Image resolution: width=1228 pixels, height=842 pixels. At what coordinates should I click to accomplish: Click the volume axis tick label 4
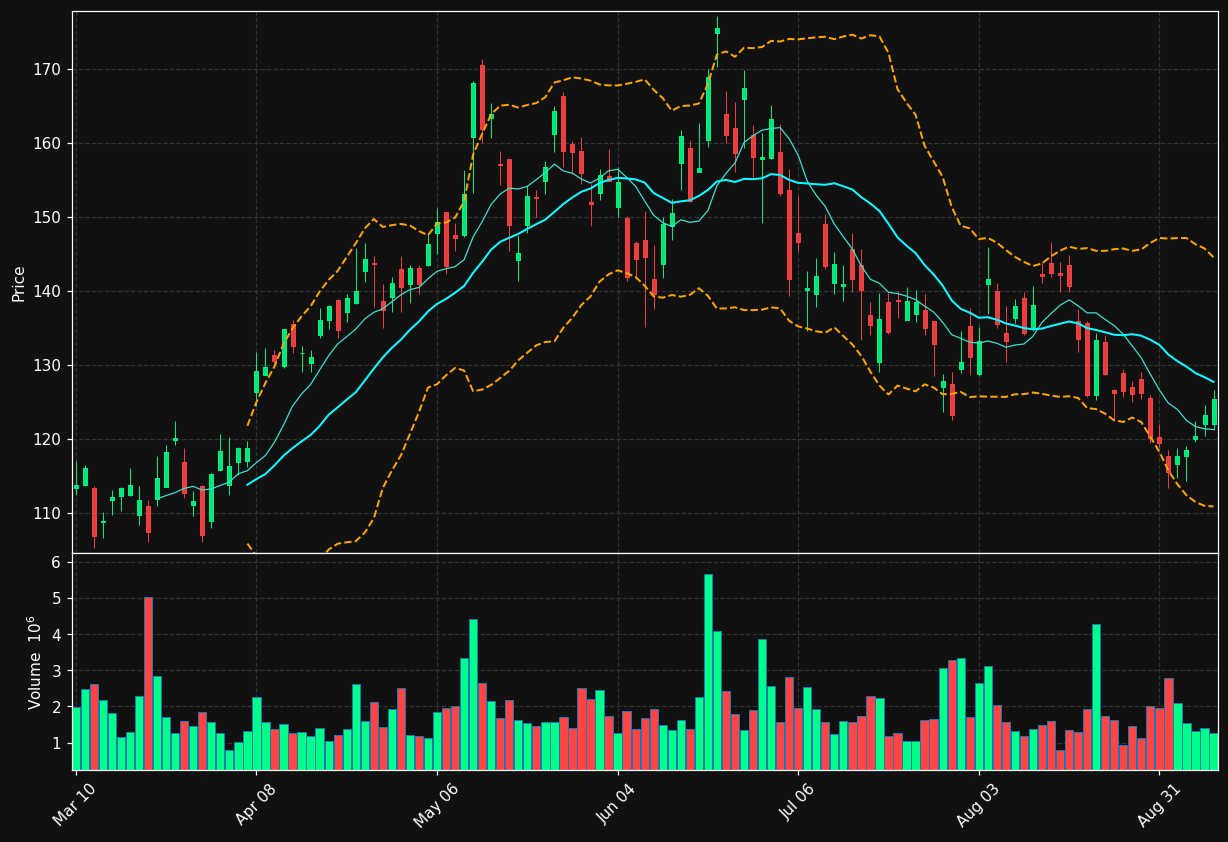(x=57, y=635)
